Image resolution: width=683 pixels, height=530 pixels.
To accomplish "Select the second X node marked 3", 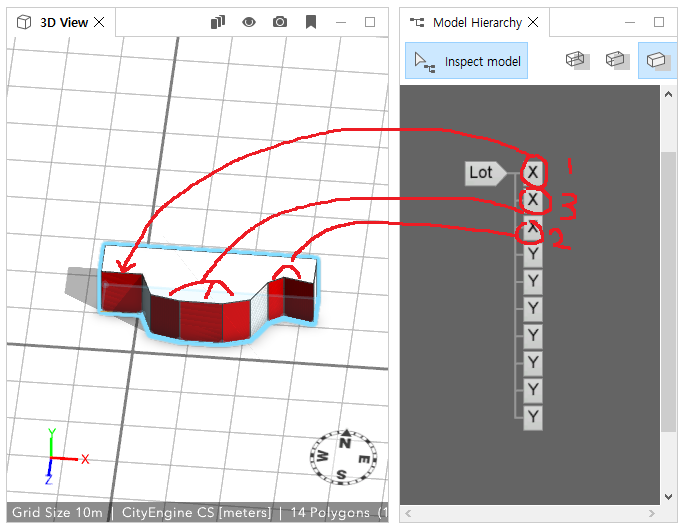I will 534,200.
